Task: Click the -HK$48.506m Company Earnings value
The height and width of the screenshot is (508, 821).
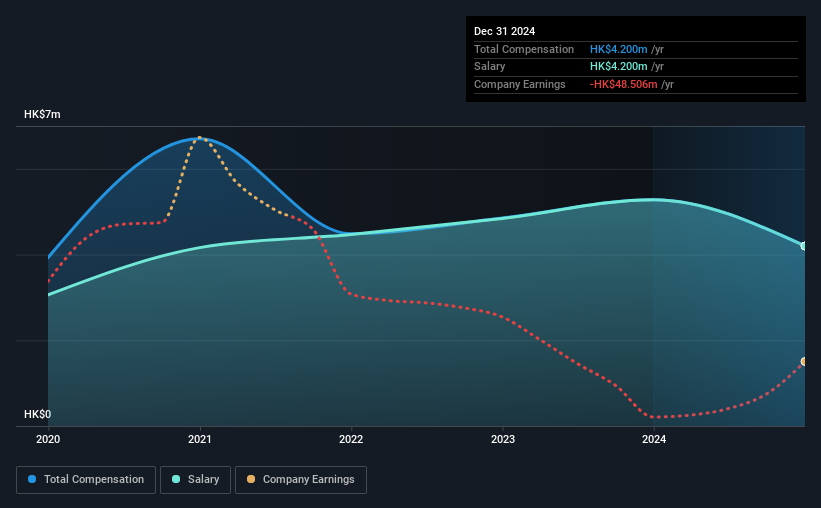Action: click(623, 84)
